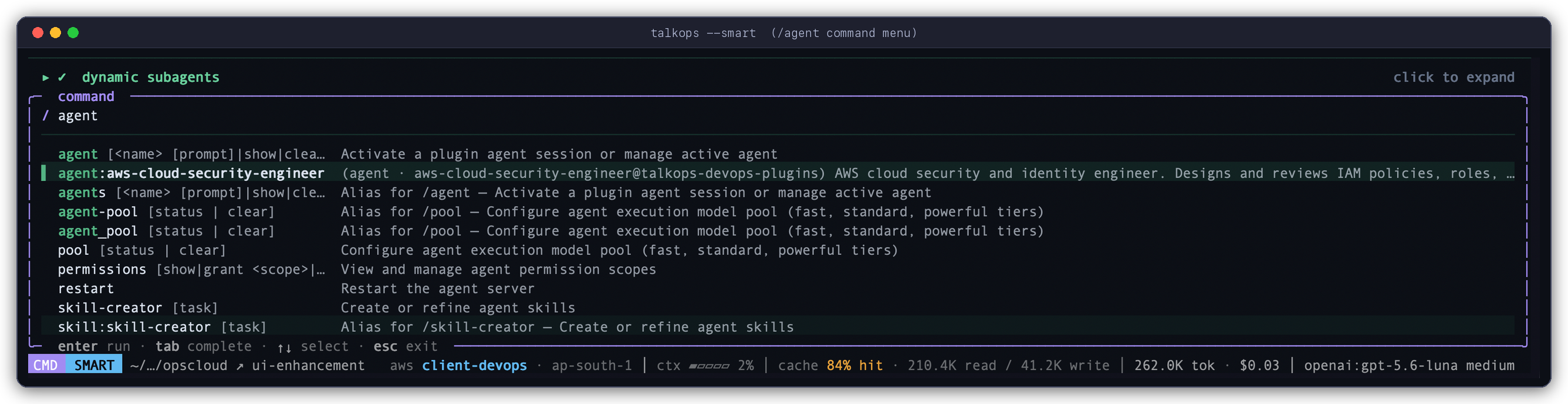Screen dimensions: 1568x404
Task: Click 'Create or refine agent skills' description
Action: 458,308
